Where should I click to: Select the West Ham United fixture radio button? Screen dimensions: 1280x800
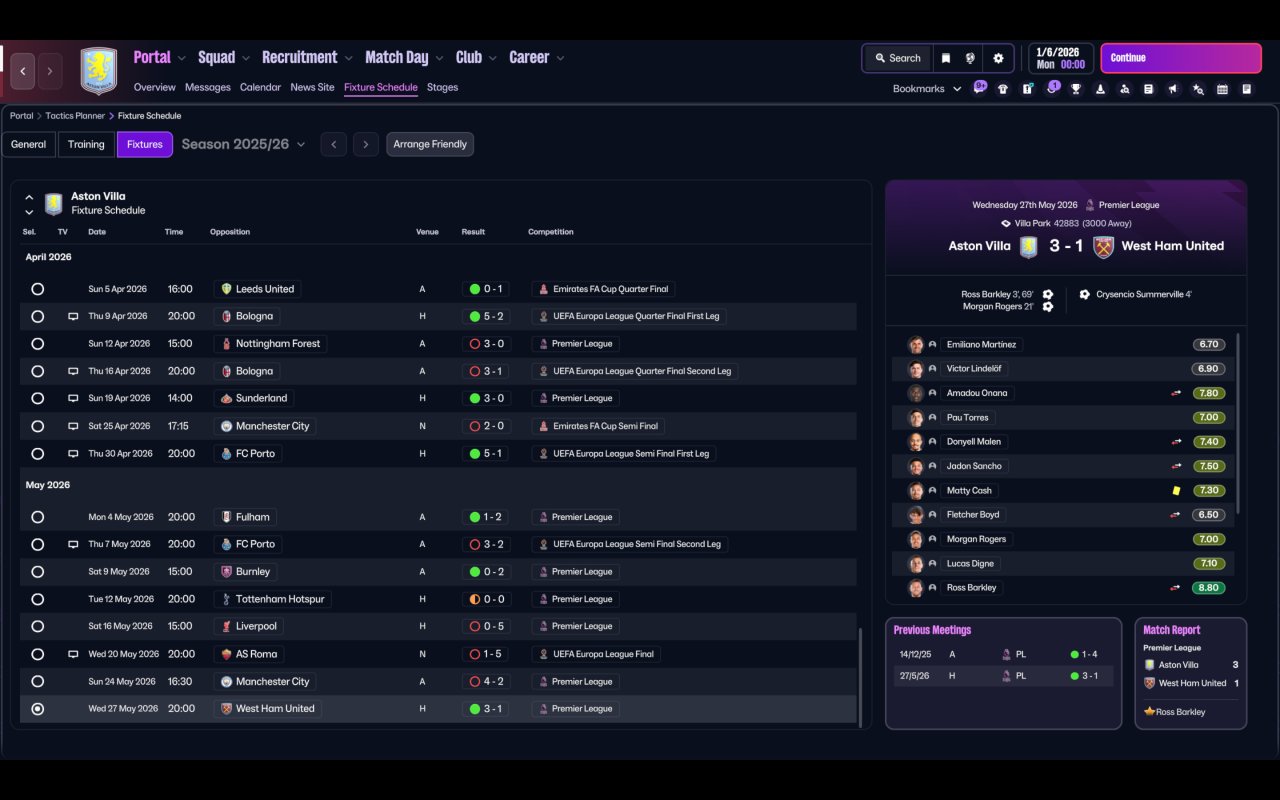point(37,709)
